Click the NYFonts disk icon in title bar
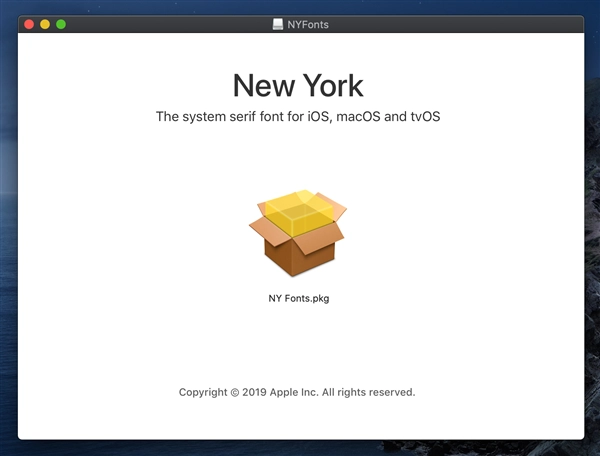 click(278, 24)
